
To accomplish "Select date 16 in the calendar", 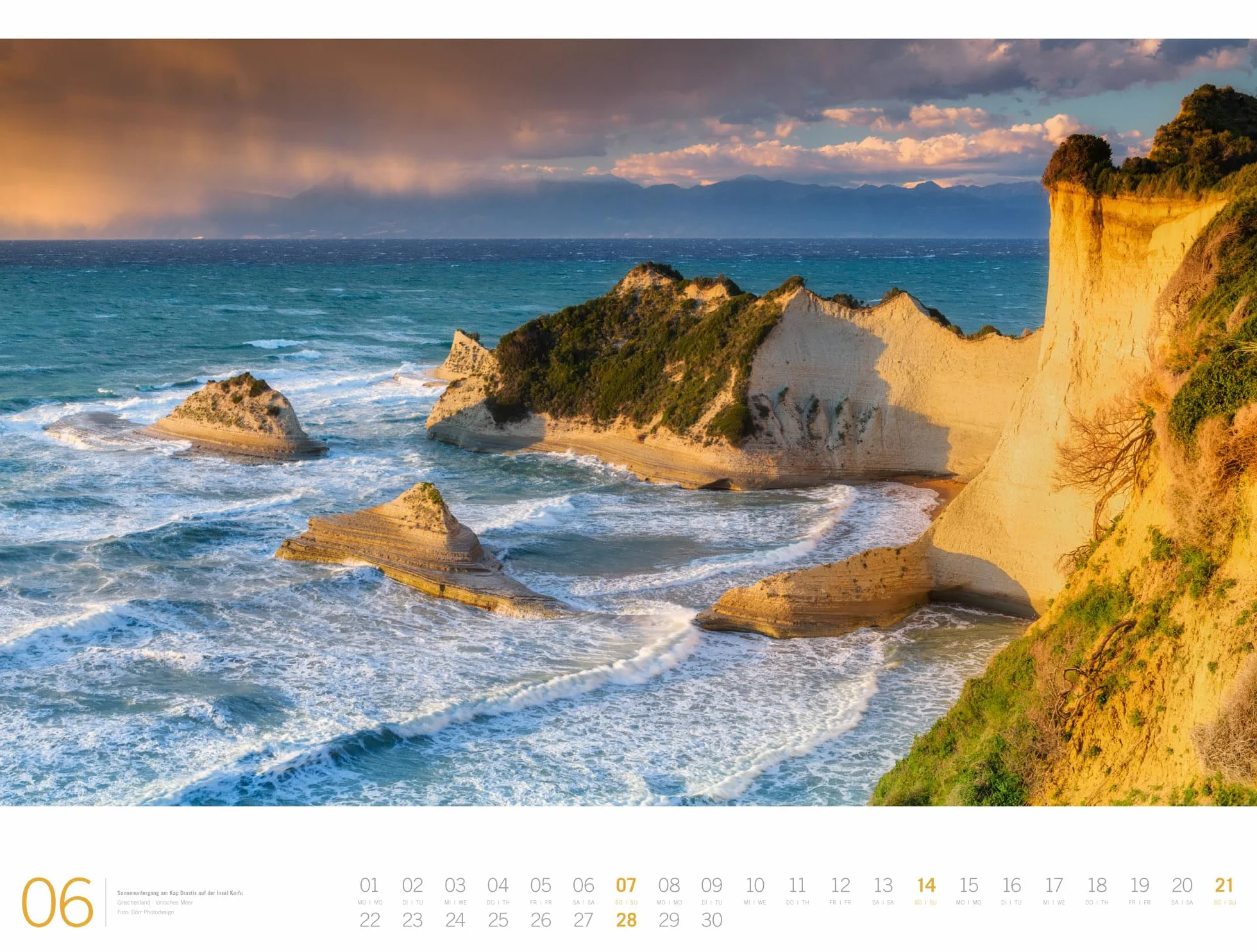I will (1011, 885).
